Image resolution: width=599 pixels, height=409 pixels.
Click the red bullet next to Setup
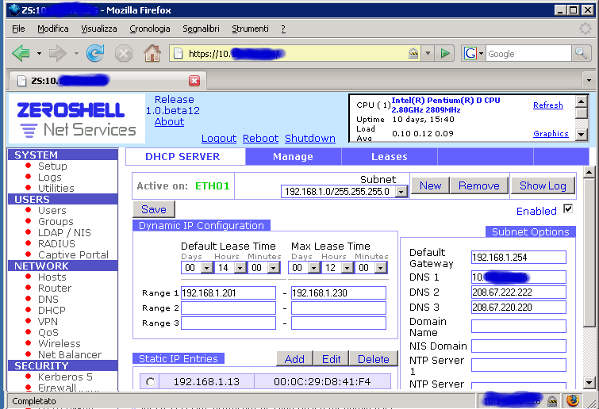(x=28, y=166)
